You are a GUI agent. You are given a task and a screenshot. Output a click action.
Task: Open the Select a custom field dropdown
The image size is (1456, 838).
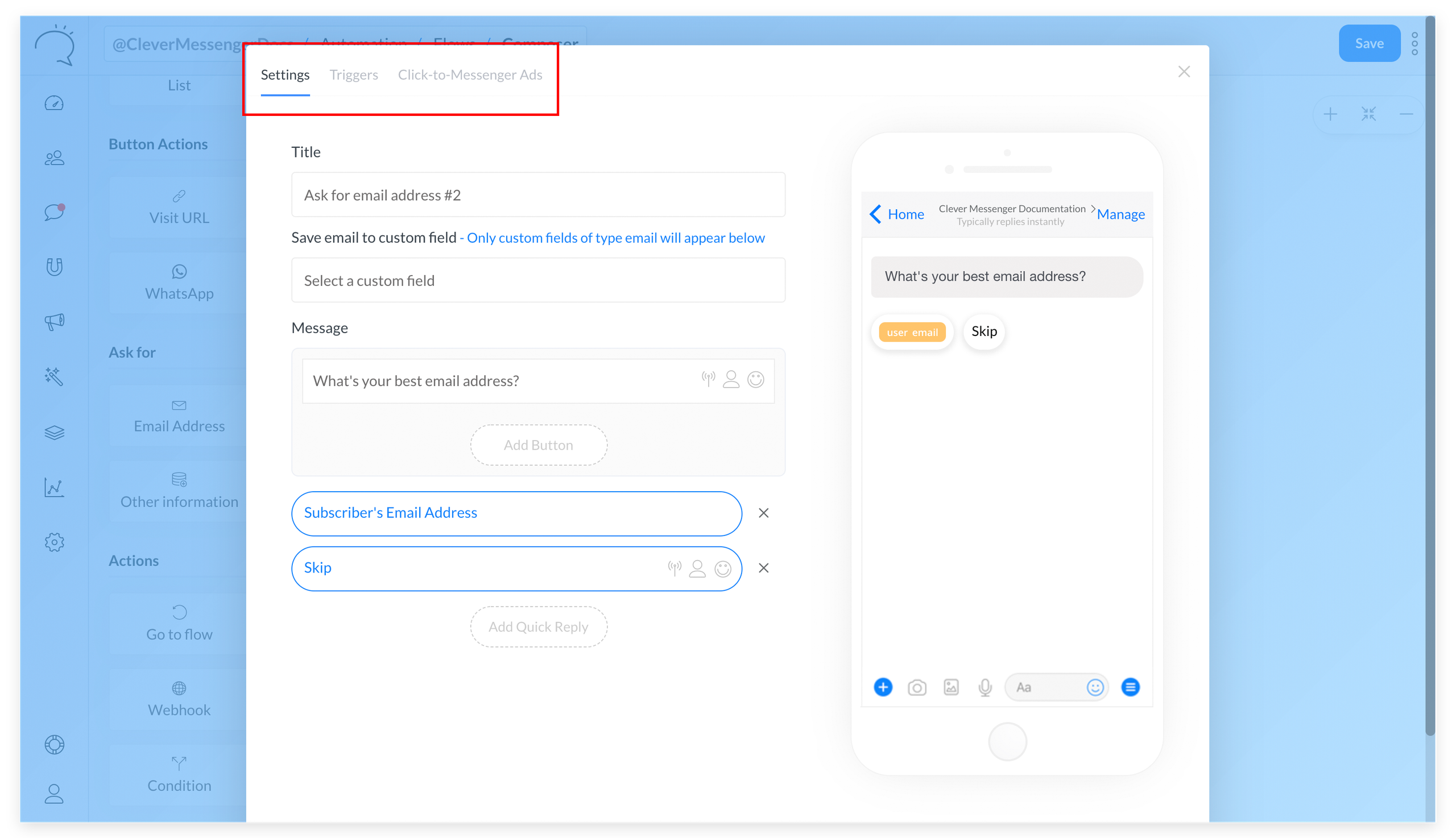pyautogui.click(x=537, y=280)
